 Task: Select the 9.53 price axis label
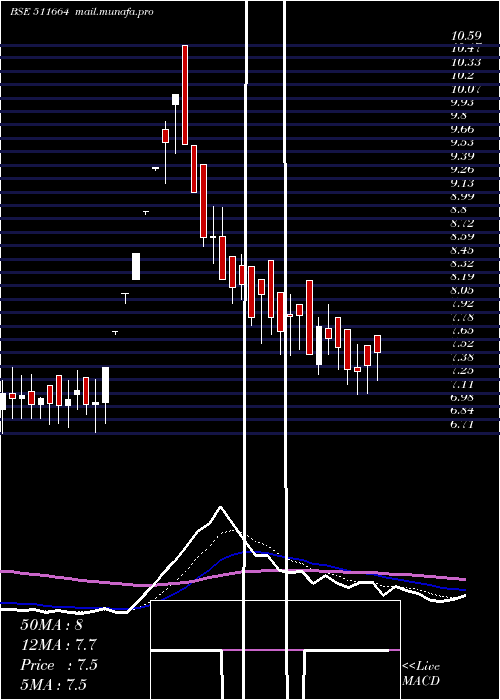[462, 143]
